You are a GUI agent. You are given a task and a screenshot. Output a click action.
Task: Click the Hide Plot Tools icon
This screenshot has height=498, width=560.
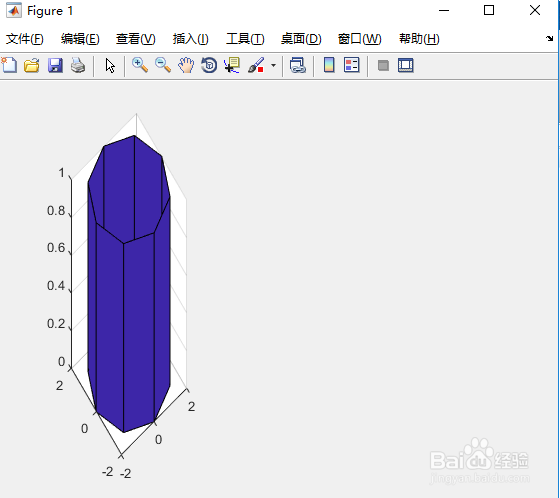(x=383, y=66)
